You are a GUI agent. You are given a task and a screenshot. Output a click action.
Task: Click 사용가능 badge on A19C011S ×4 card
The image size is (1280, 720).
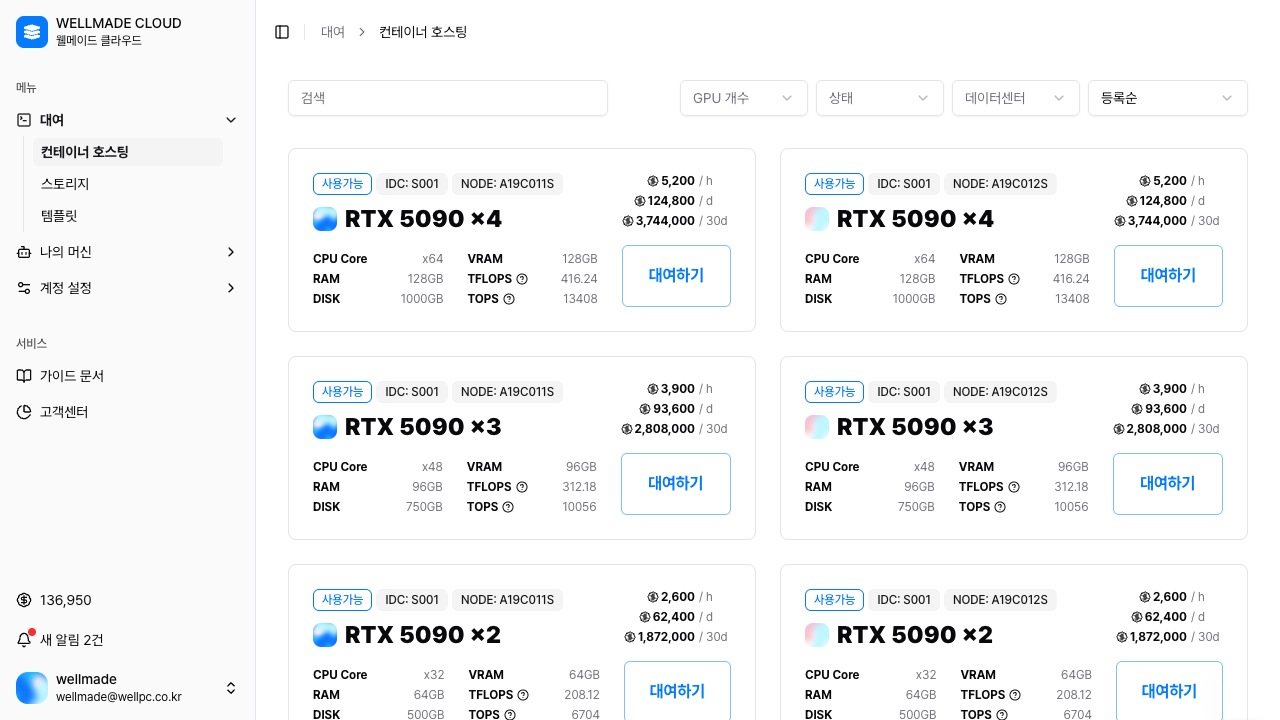342,184
